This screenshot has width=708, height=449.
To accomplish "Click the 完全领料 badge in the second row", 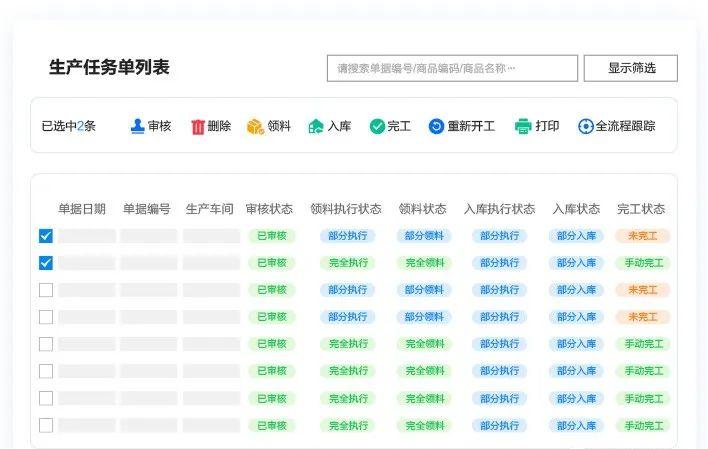I will 424,263.
